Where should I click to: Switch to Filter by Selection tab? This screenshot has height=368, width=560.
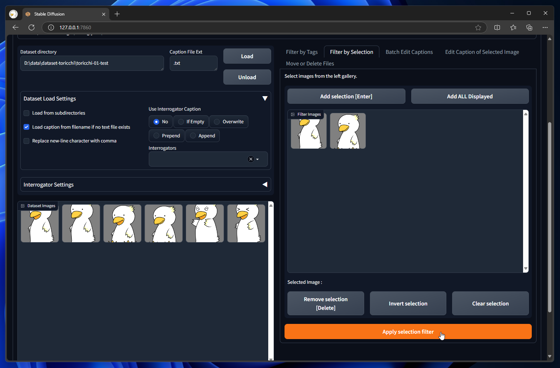pos(351,52)
